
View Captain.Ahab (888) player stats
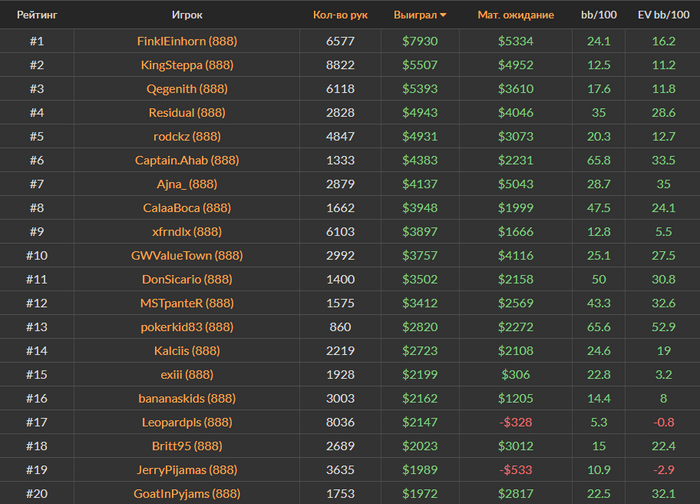(187, 160)
